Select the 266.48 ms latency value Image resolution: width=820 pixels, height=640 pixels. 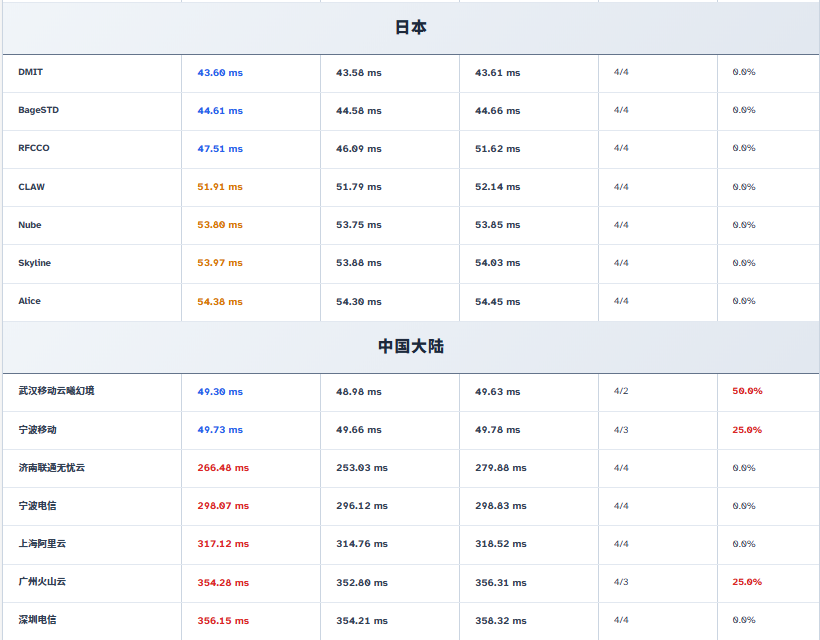(223, 468)
